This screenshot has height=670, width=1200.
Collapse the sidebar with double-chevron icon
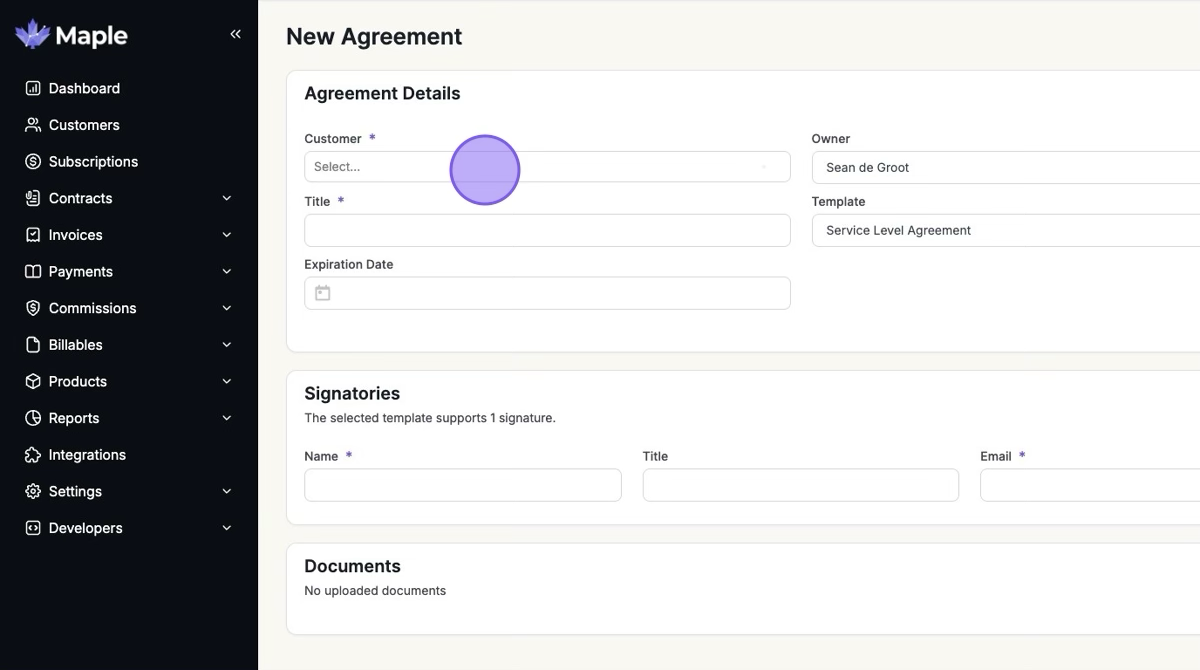[236, 34]
